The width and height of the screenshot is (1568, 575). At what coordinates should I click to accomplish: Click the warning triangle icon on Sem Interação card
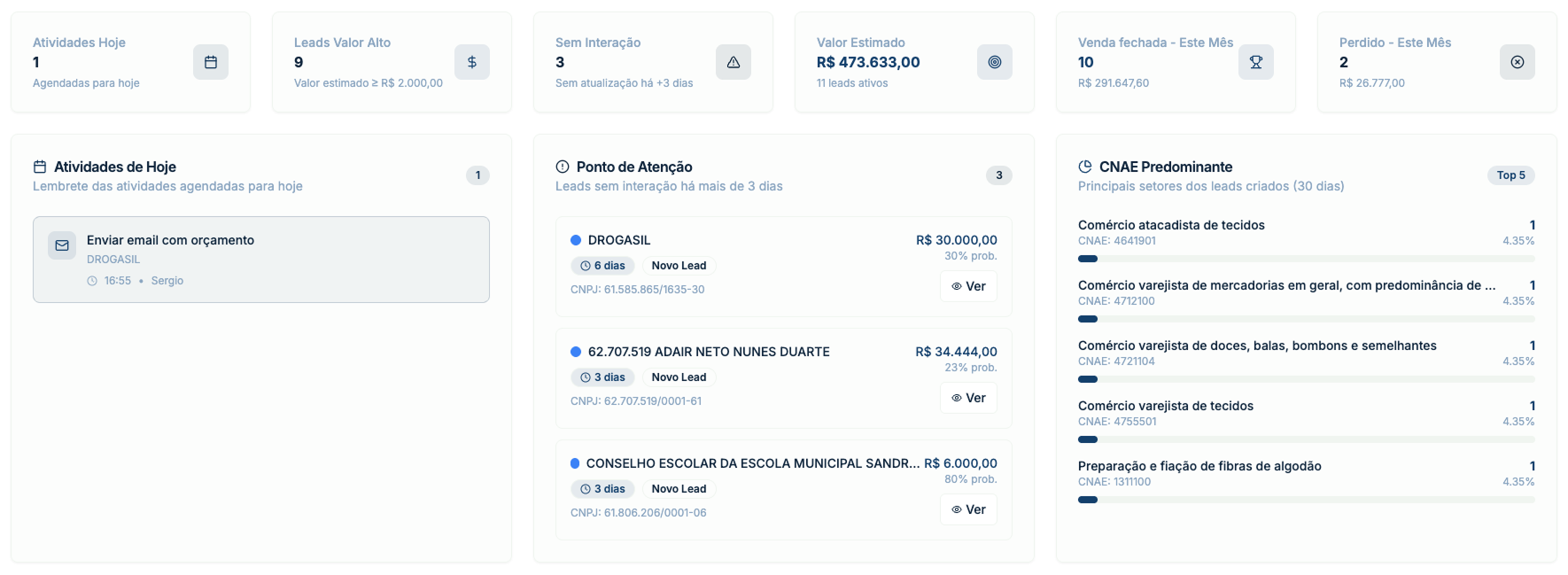click(x=733, y=62)
